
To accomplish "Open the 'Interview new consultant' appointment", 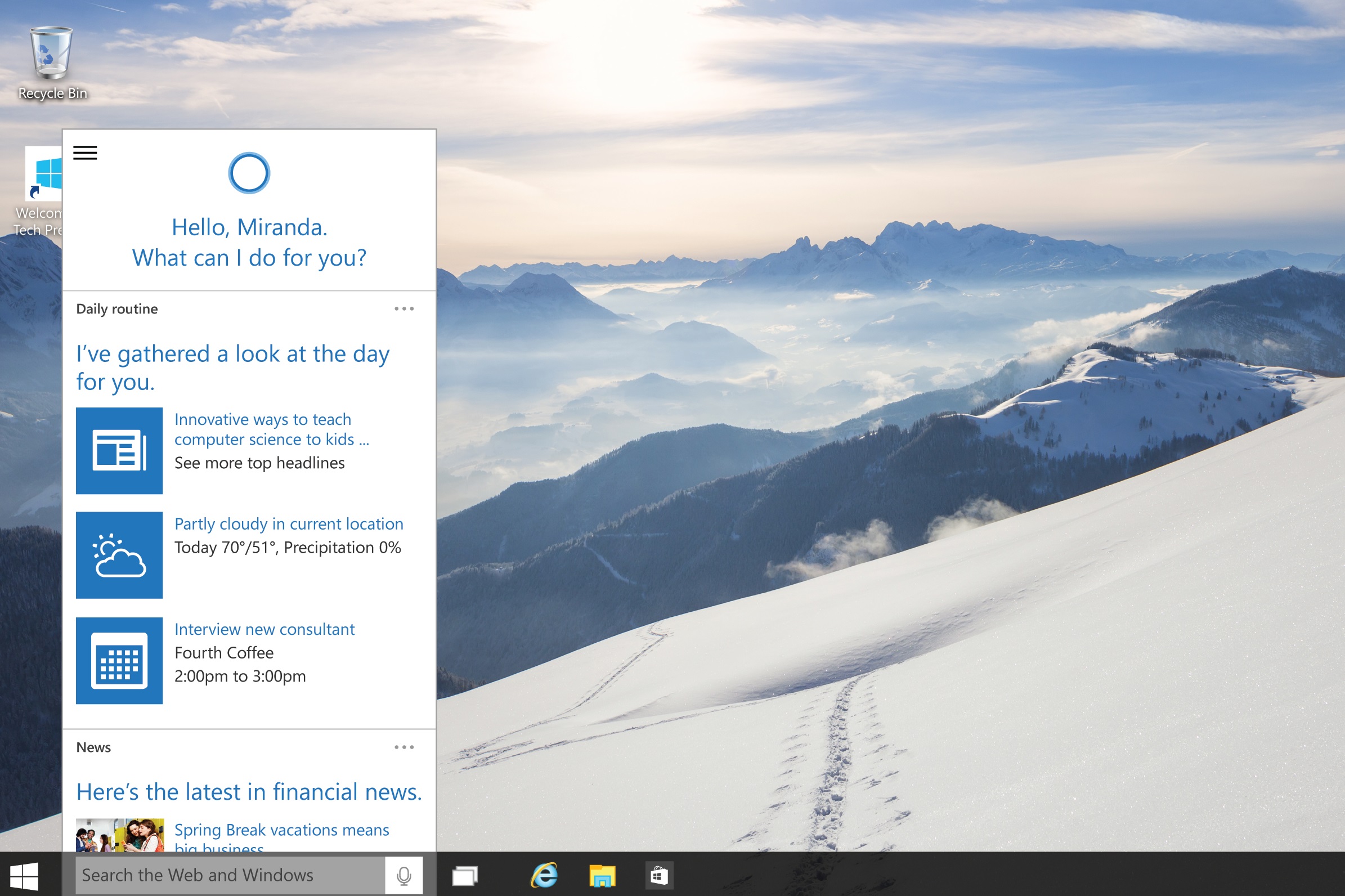I will click(x=264, y=629).
